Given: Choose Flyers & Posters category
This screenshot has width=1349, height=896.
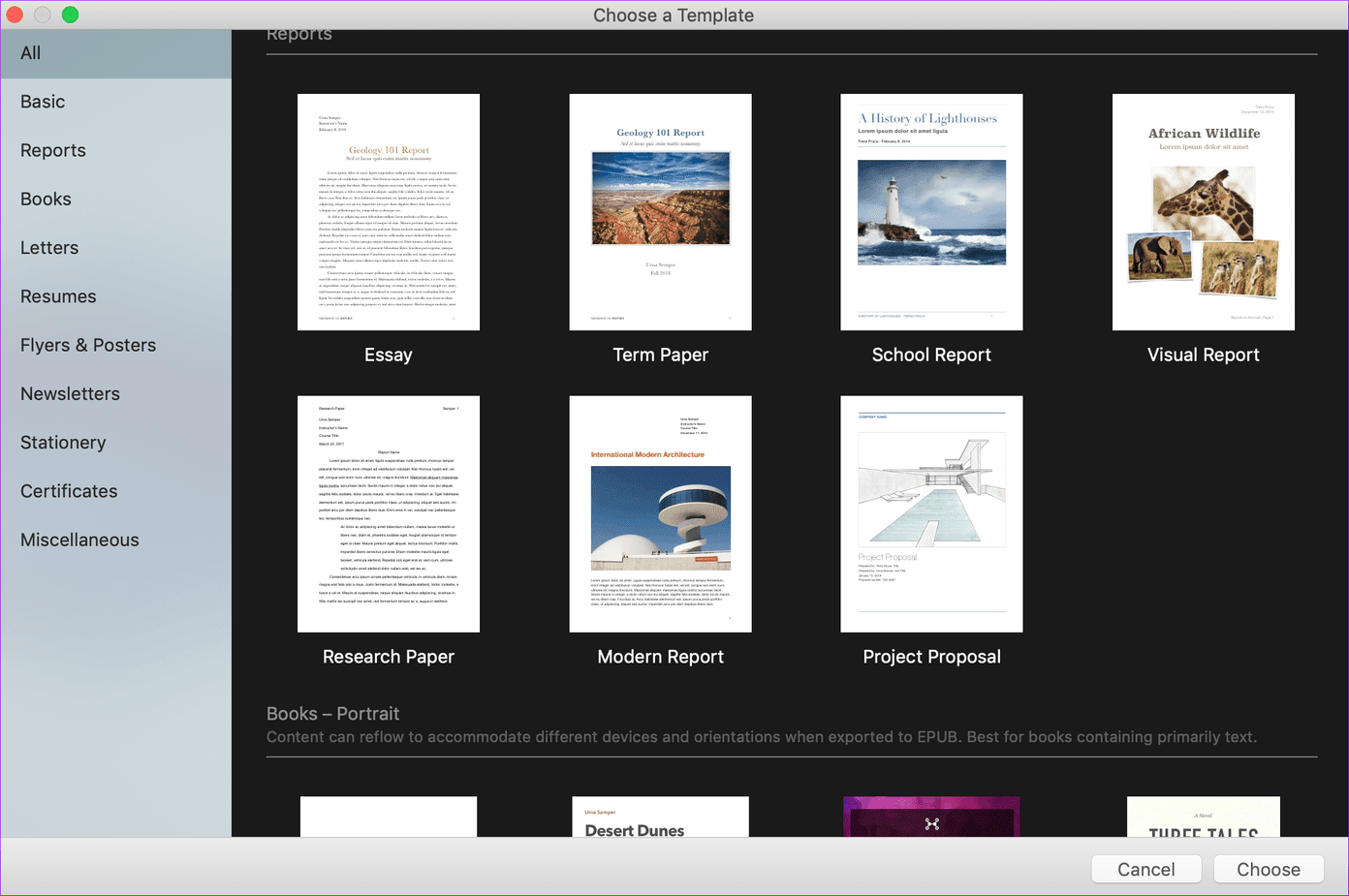Looking at the screenshot, I should pyautogui.click(x=115, y=345).
